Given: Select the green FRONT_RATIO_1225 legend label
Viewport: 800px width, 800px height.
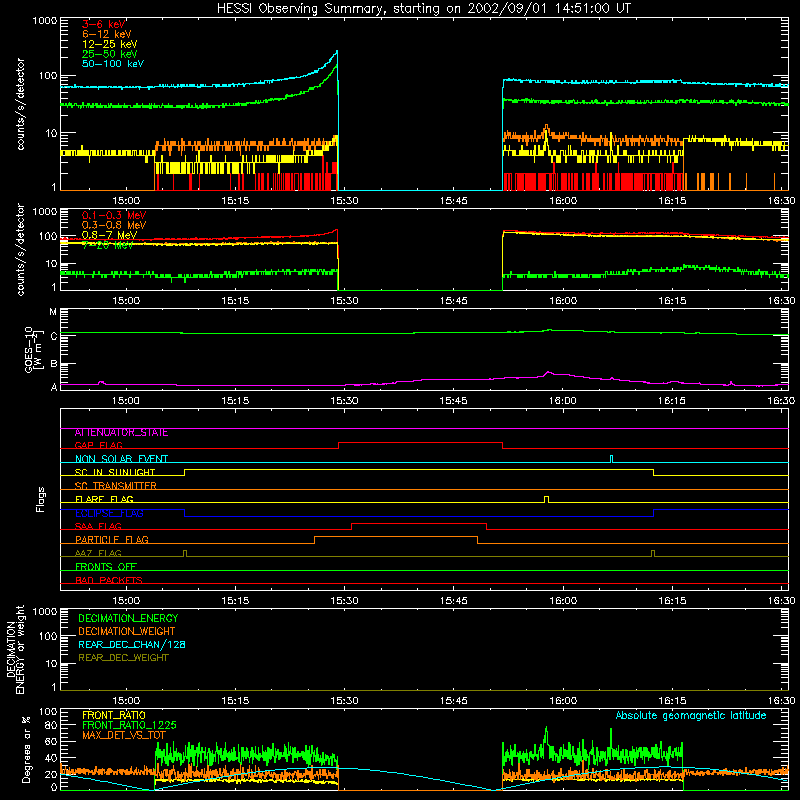Looking at the screenshot, I should point(129,725).
